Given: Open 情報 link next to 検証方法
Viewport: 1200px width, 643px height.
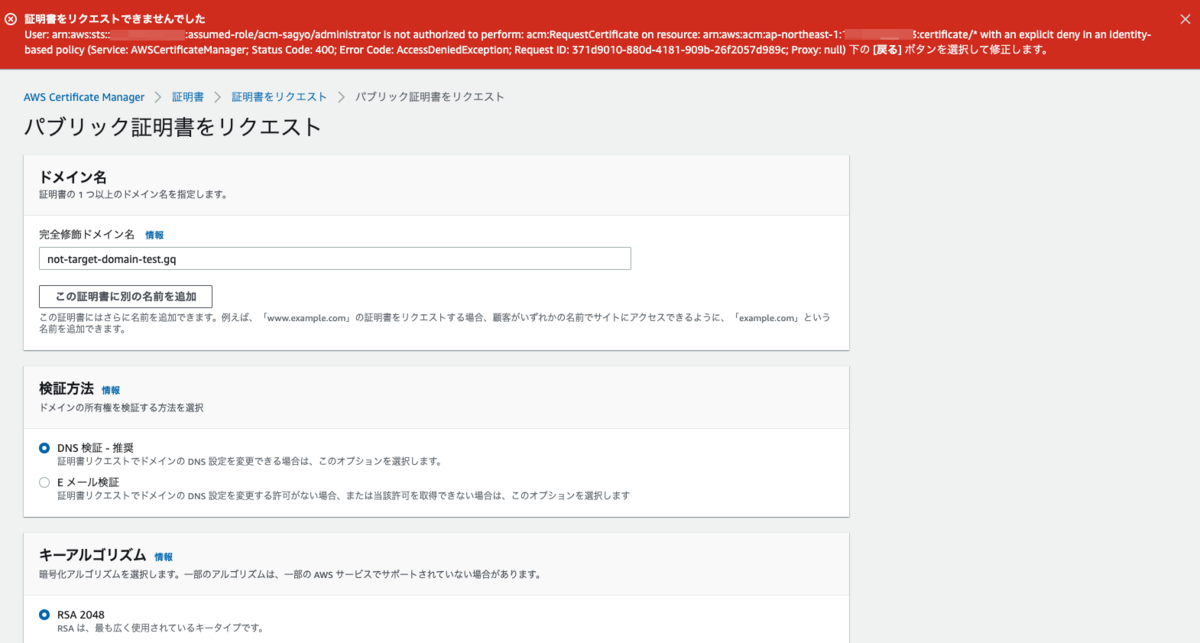Looking at the screenshot, I should tap(111, 390).
